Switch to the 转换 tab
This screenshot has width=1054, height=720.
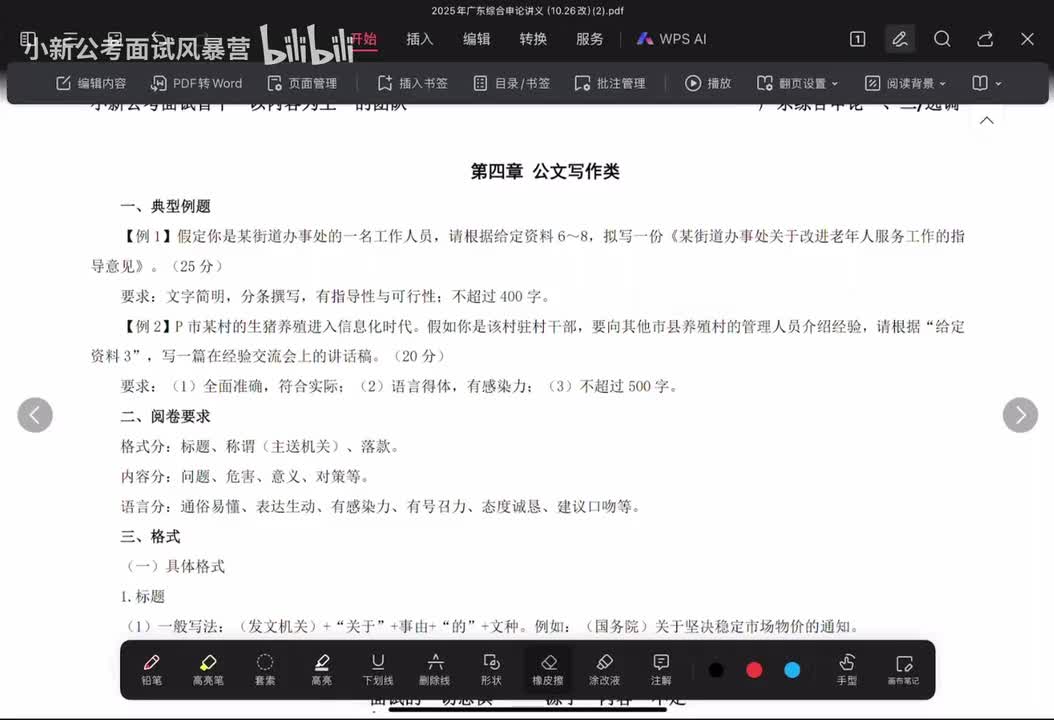pyautogui.click(x=533, y=39)
